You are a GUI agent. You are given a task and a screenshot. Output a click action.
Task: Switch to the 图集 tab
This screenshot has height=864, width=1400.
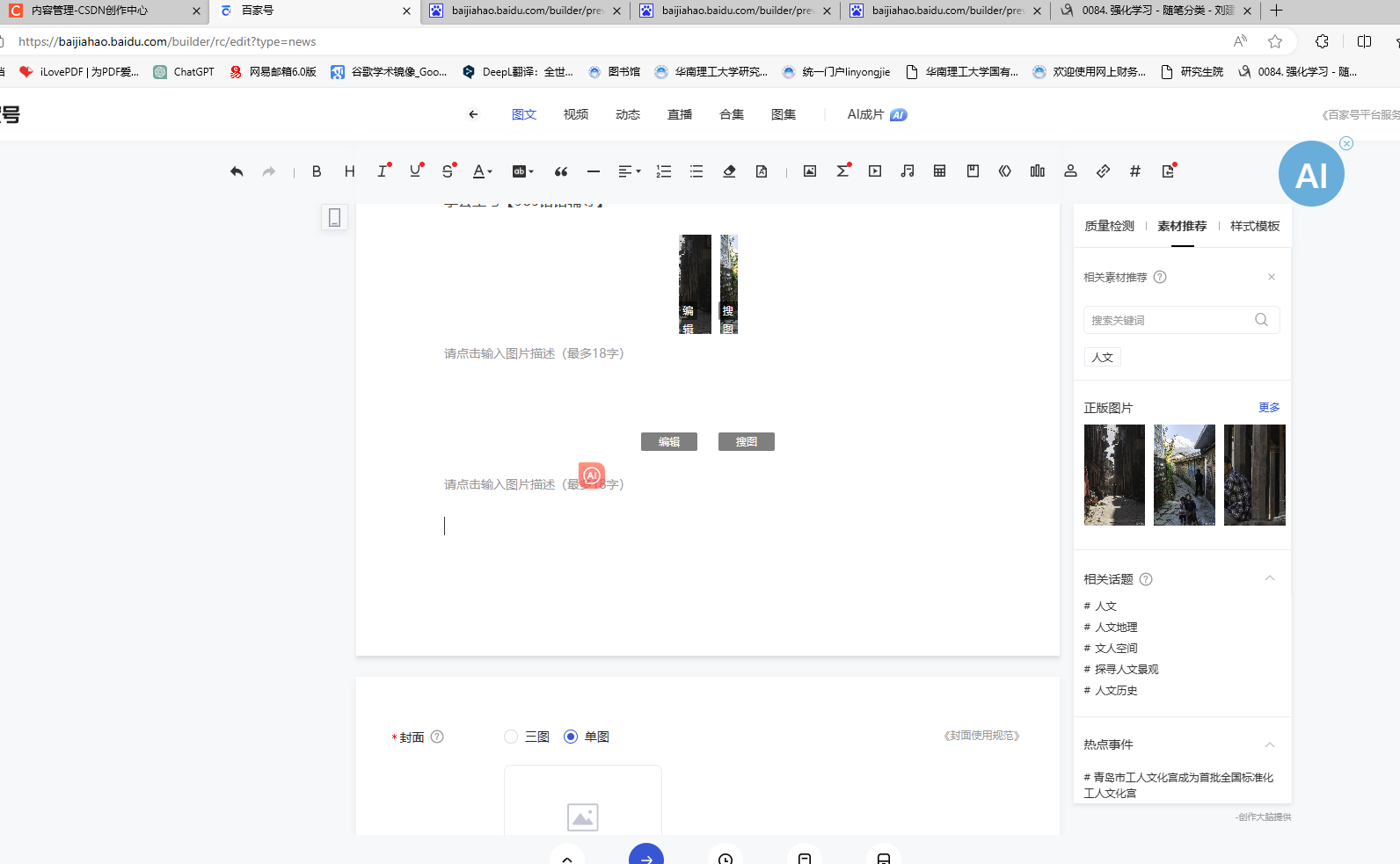pos(784,114)
